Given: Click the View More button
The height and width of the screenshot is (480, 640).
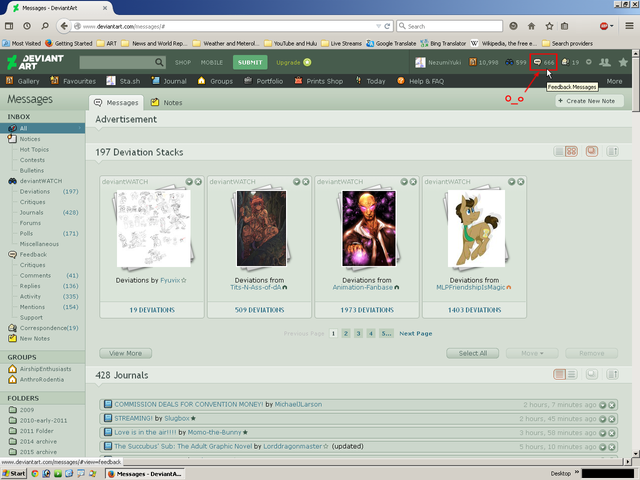Looking at the screenshot, I should pyautogui.click(x=126, y=353).
